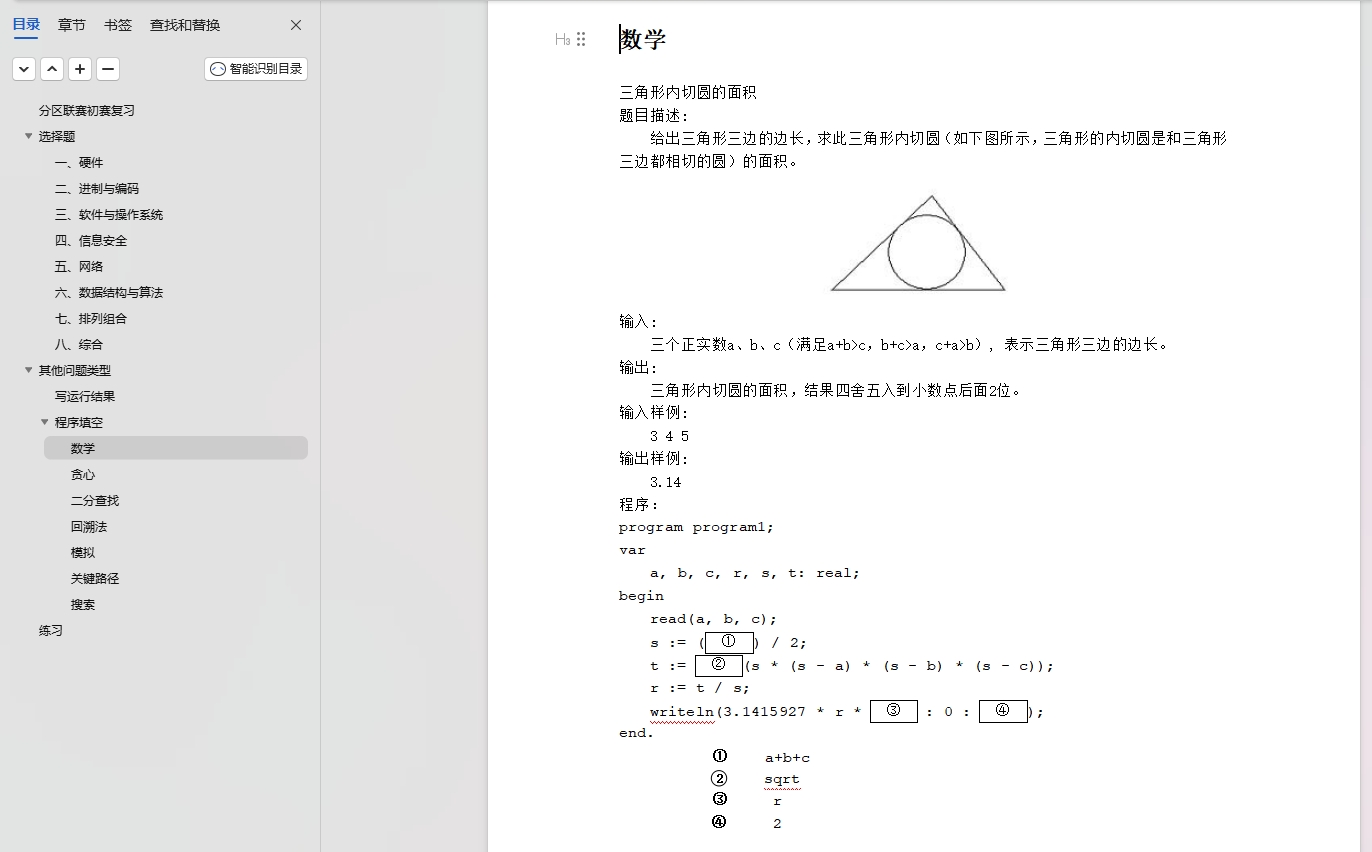This screenshot has width=1372, height=852.
Task: Jump to 一、硬件 heading
Action: tap(79, 163)
